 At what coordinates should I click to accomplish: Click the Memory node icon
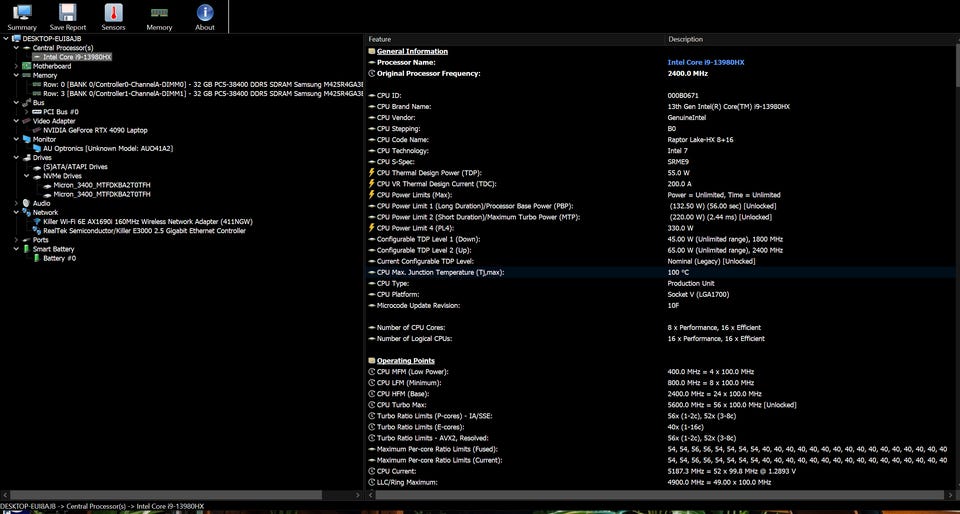coord(26,75)
